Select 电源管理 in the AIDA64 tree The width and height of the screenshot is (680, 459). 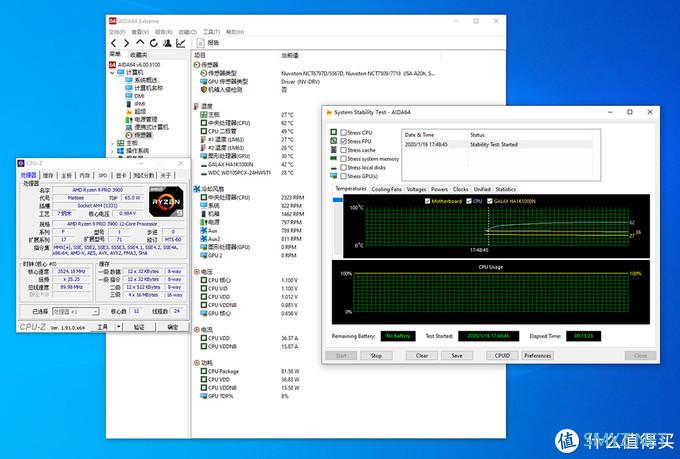tap(146, 119)
